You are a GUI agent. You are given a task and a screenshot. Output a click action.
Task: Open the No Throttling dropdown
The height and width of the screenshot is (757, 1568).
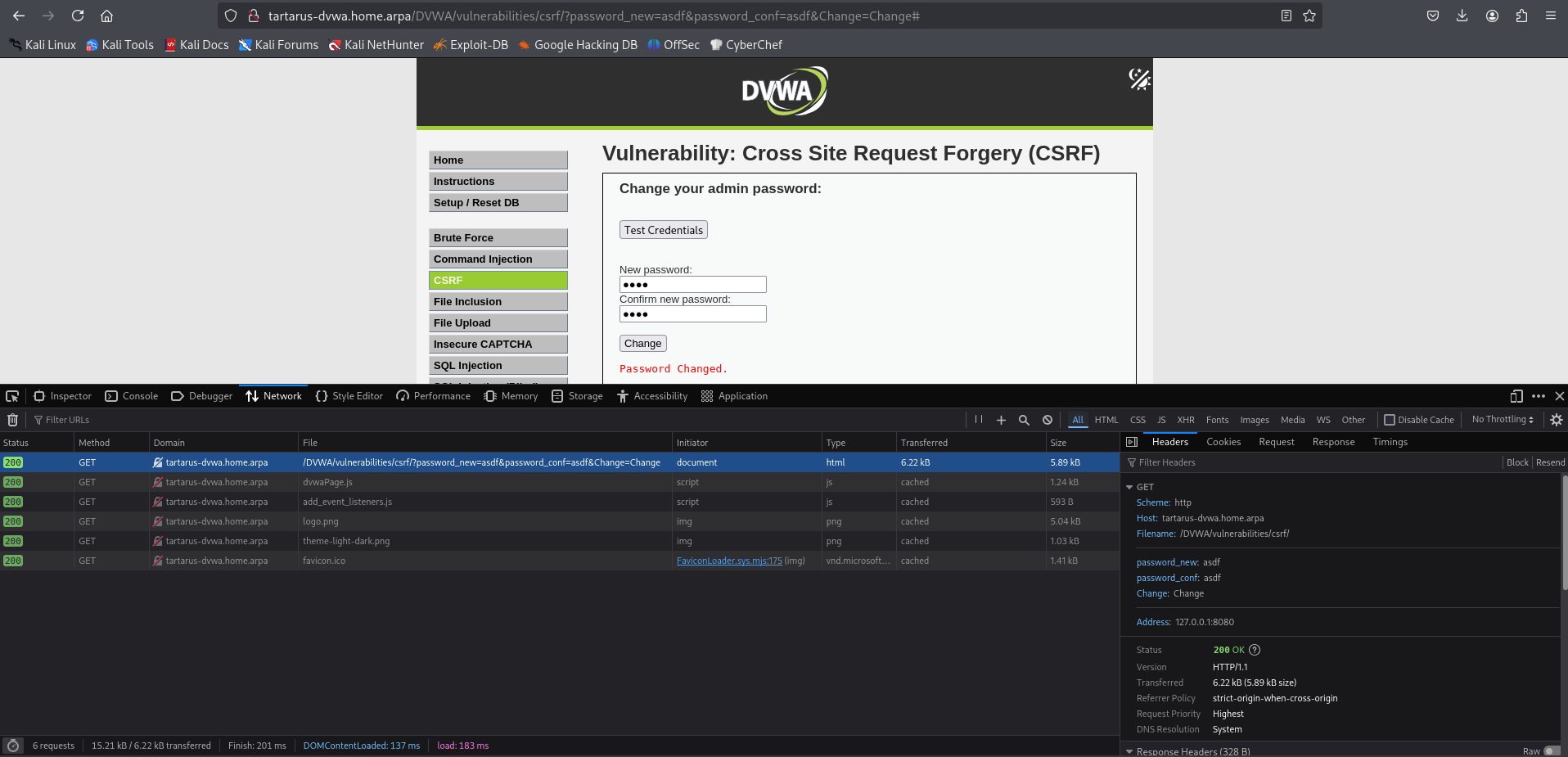click(1503, 420)
